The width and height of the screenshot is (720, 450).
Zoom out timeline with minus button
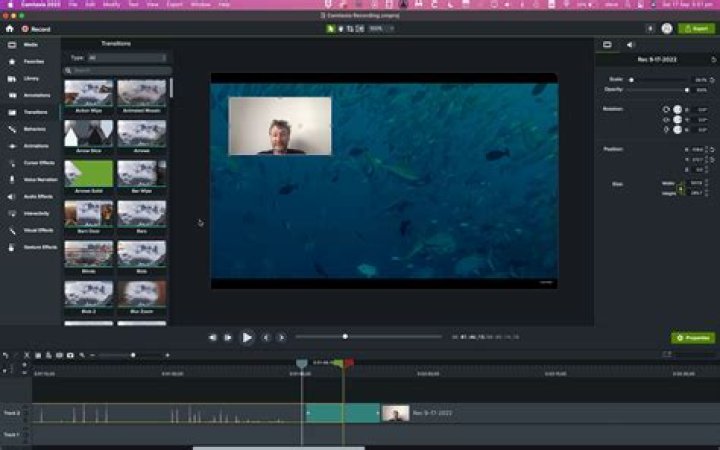pyautogui.click(x=92, y=355)
